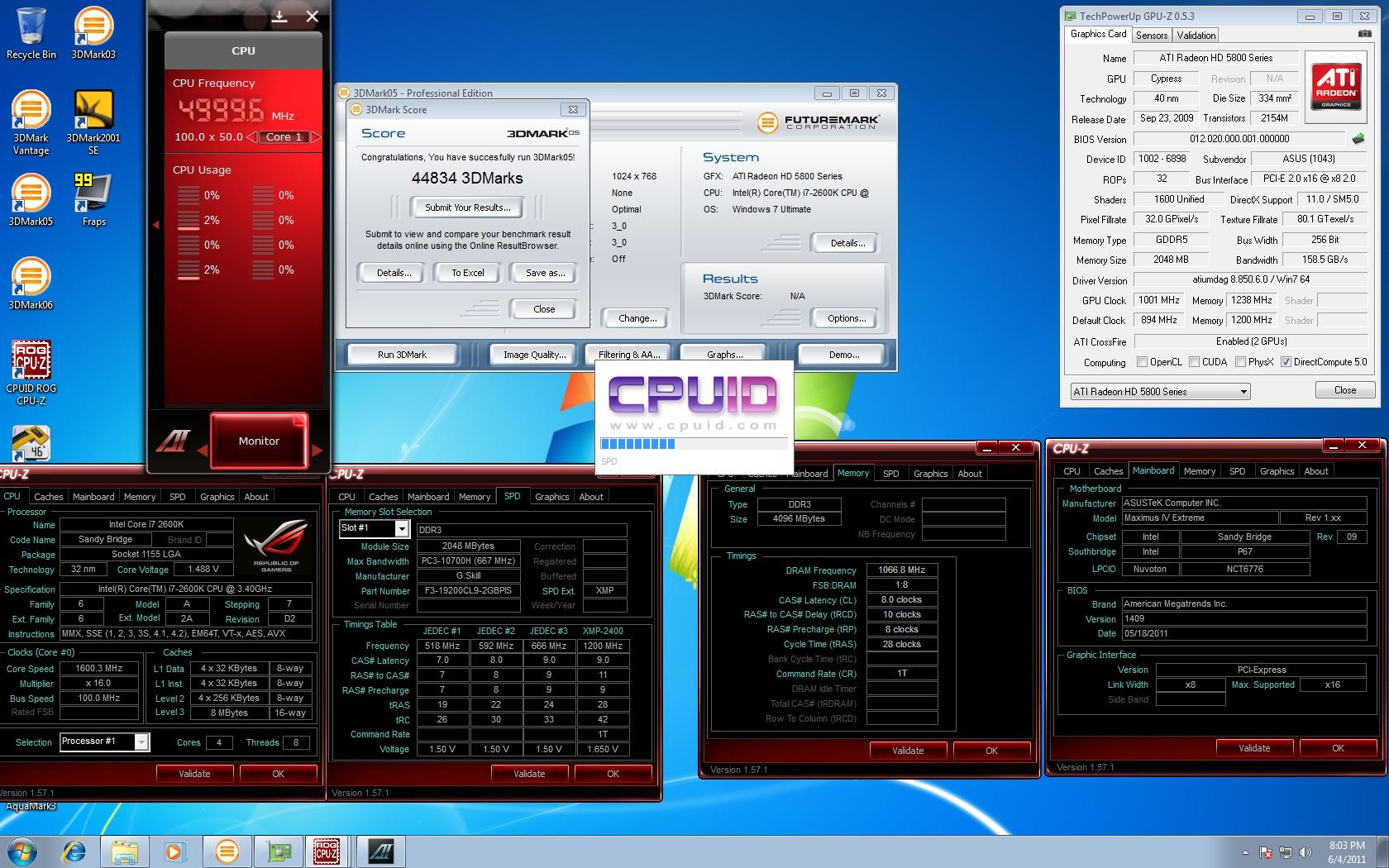
Task: Click the download arrow icon in CPU monitor
Action: click(279, 16)
